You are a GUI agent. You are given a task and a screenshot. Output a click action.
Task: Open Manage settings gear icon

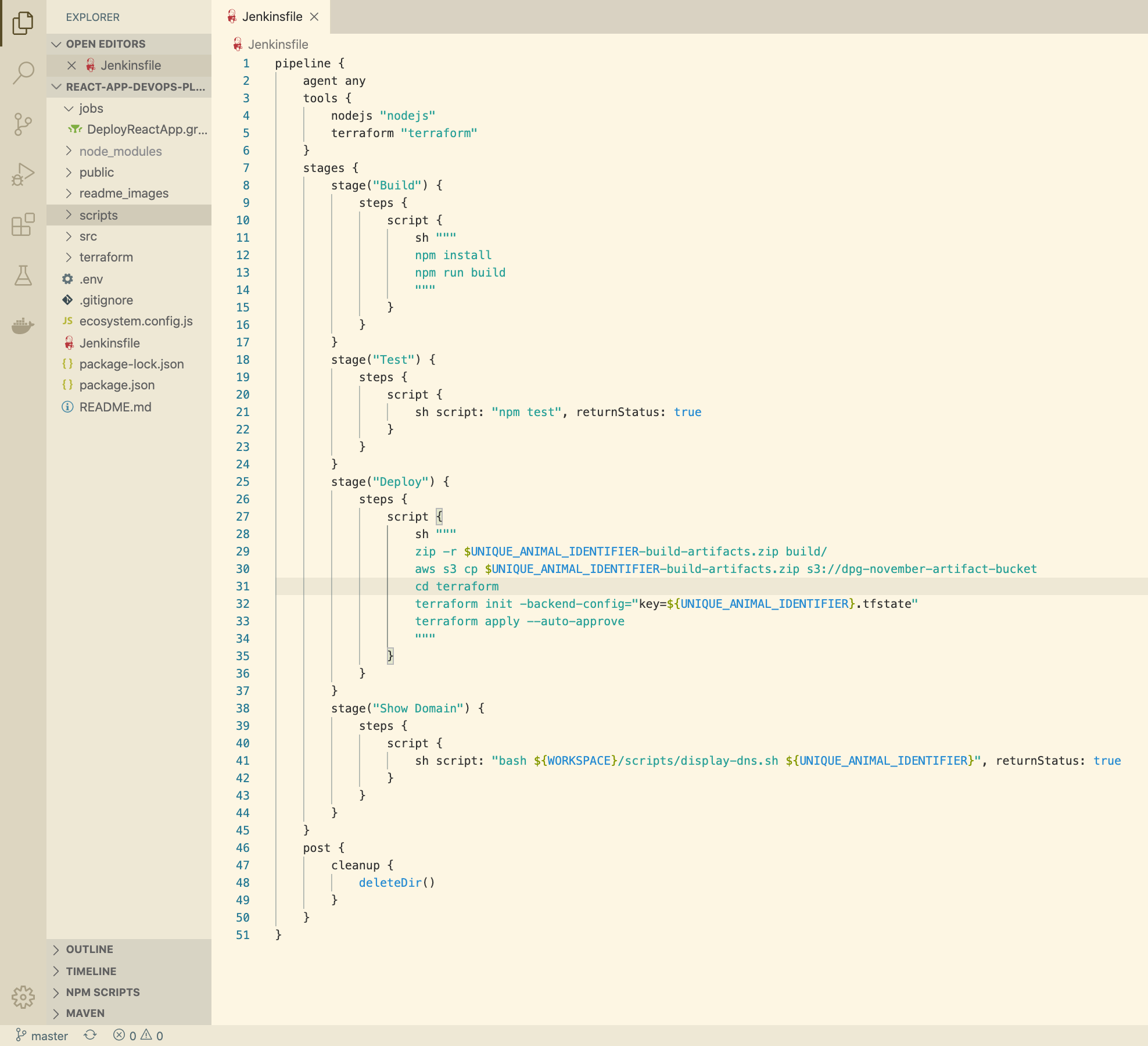23,997
